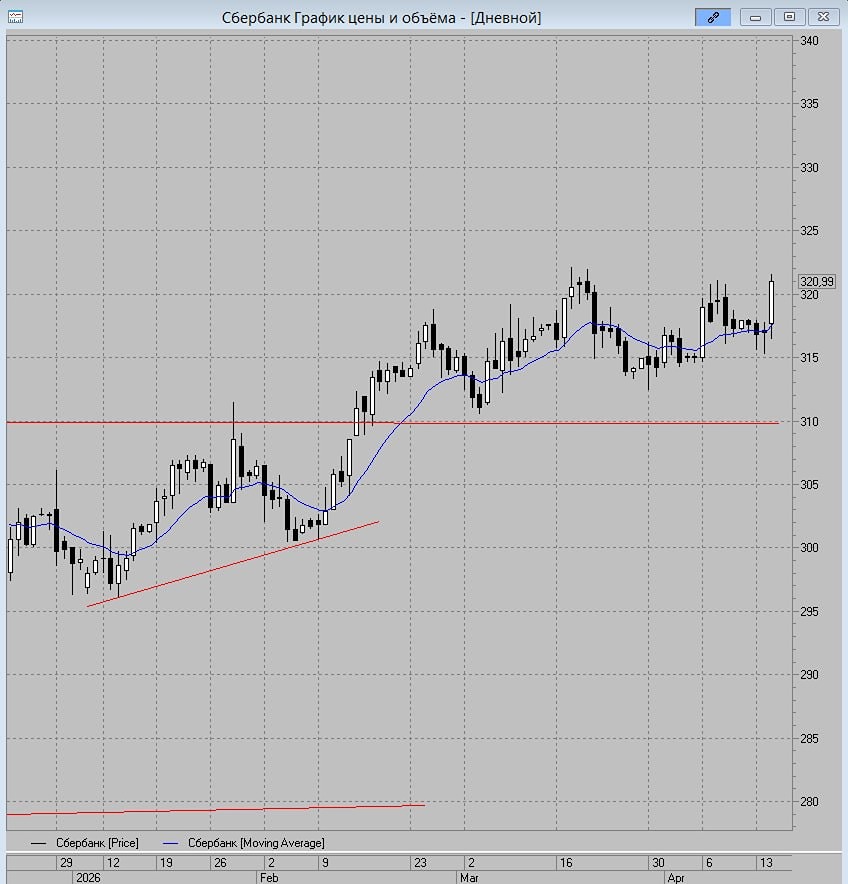Click the 325 price axis label
Viewport: 848px width, 884px height.
(x=809, y=231)
